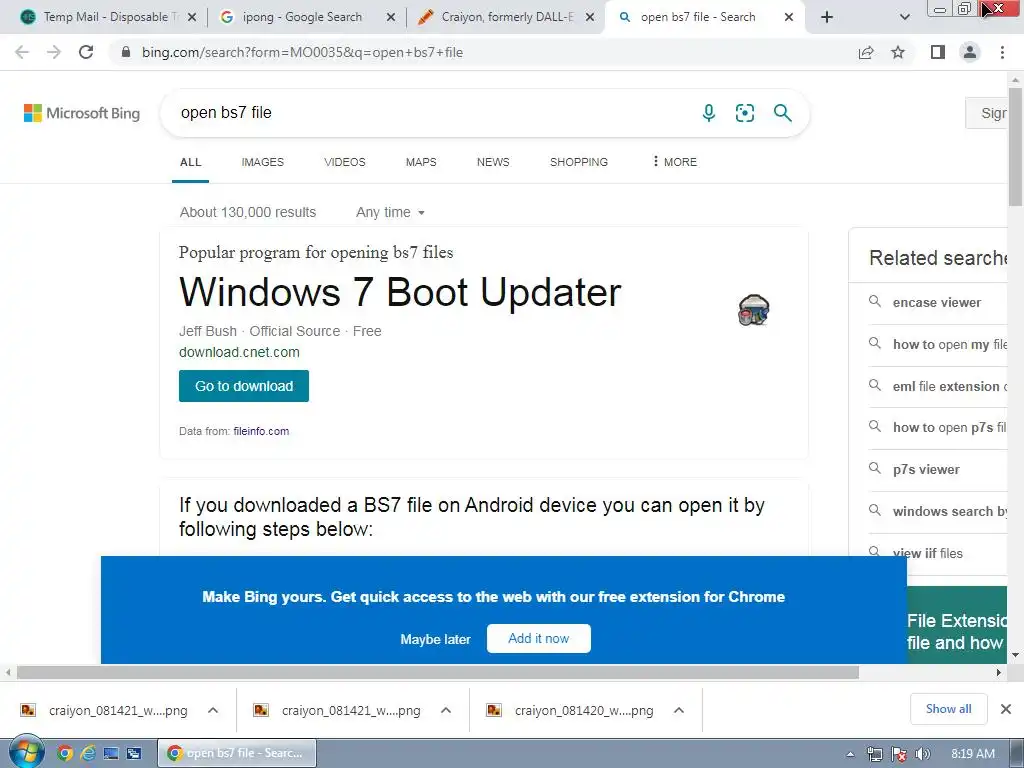Viewport: 1024px width, 768px height.
Task: Click Windows 7 Boot Updater heading
Action: (400, 291)
